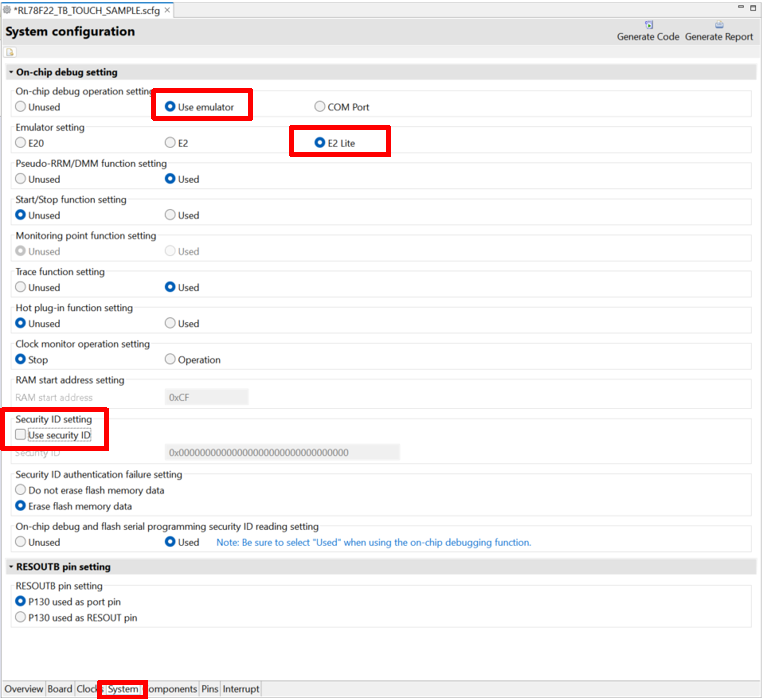Open the System tab
The width and height of the screenshot is (762, 699).
pos(123,689)
